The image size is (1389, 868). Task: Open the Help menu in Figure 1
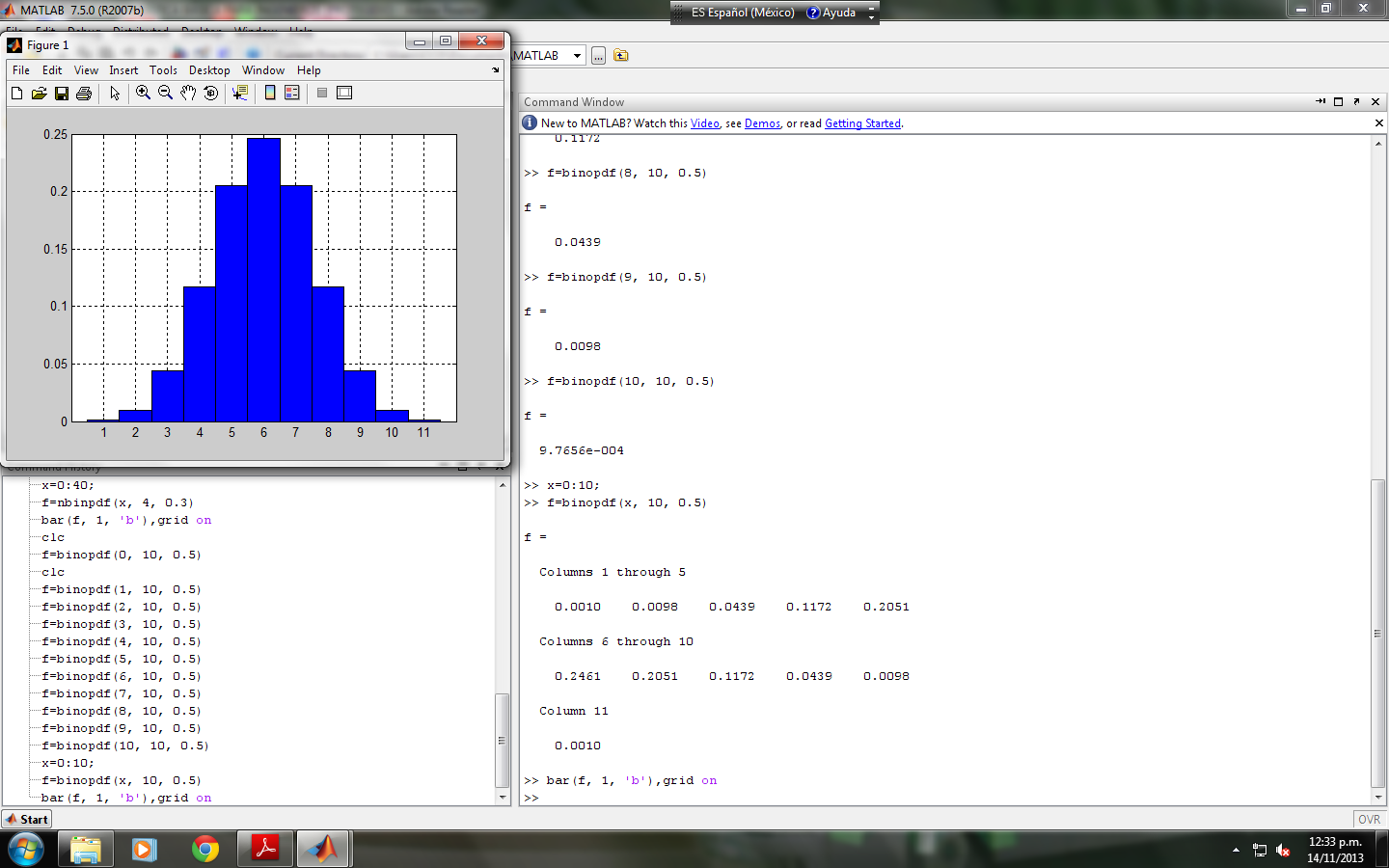click(x=309, y=70)
